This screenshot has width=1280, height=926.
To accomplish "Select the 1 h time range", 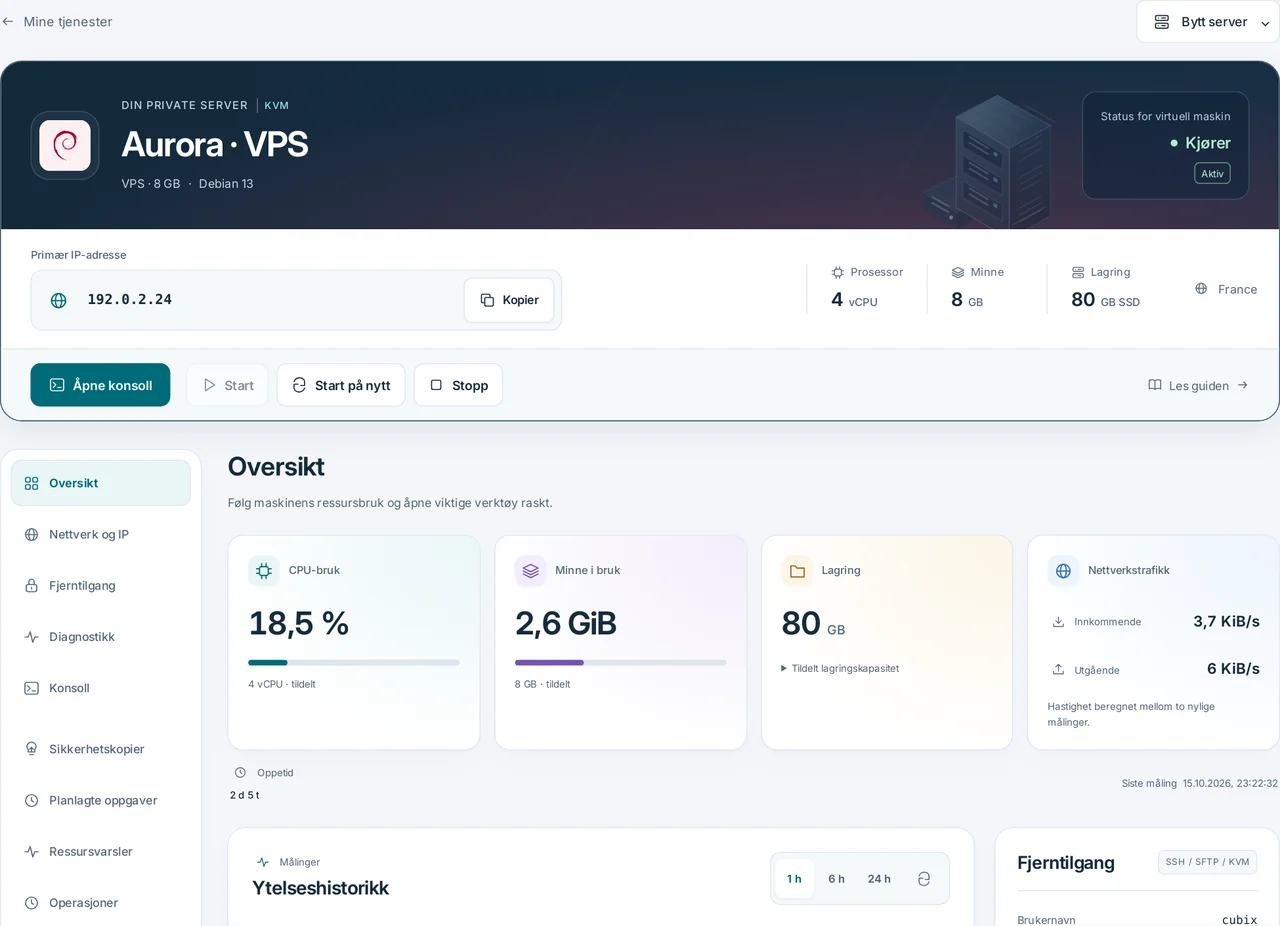I will (x=794, y=879).
